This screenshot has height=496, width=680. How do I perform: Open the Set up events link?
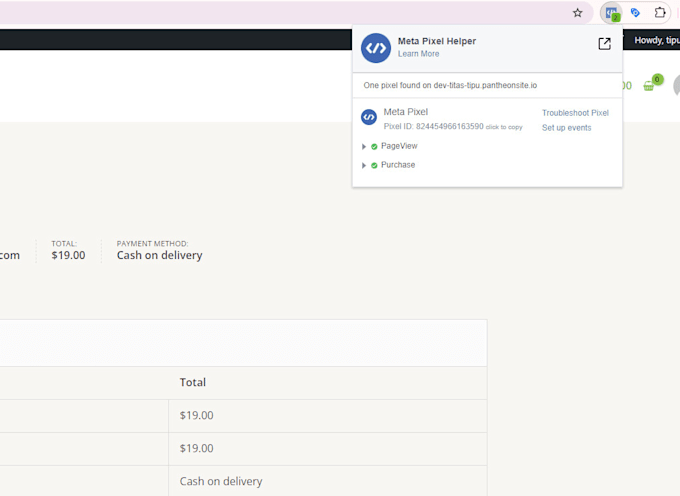point(566,128)
